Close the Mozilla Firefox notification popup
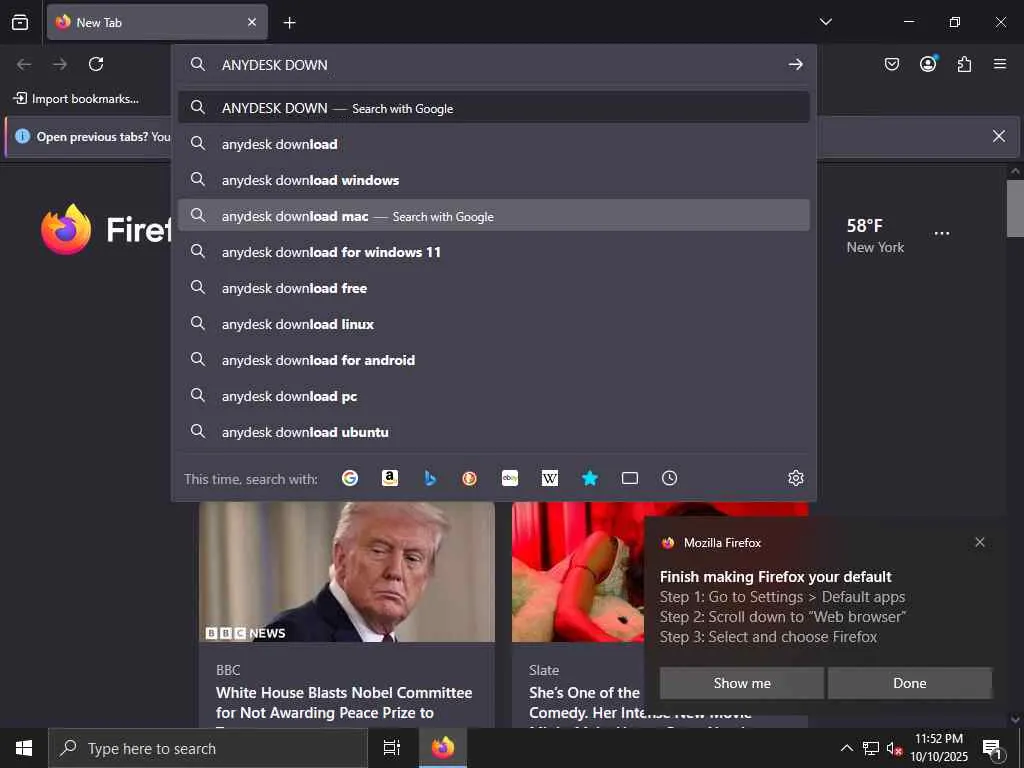Screen dimensions: 1024x768 [980, 542]
